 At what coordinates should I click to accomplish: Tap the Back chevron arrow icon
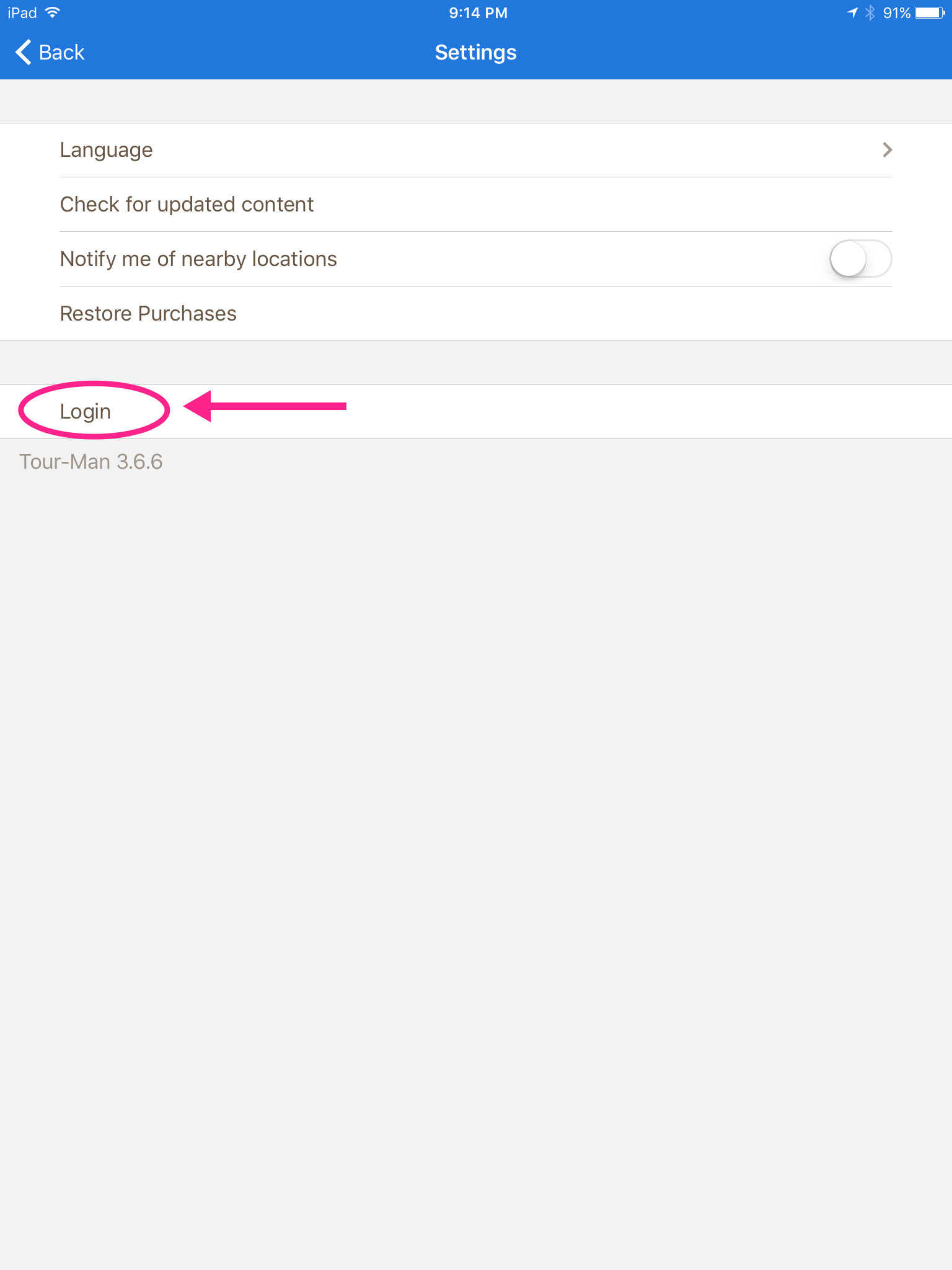tap(24, 52)
